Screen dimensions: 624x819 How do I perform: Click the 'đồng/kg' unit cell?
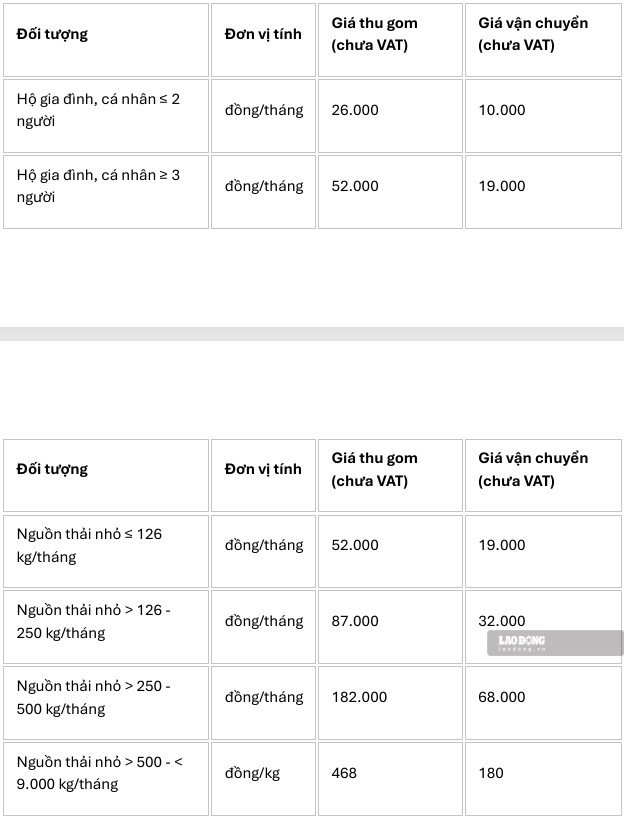click(x=263, y=778)
